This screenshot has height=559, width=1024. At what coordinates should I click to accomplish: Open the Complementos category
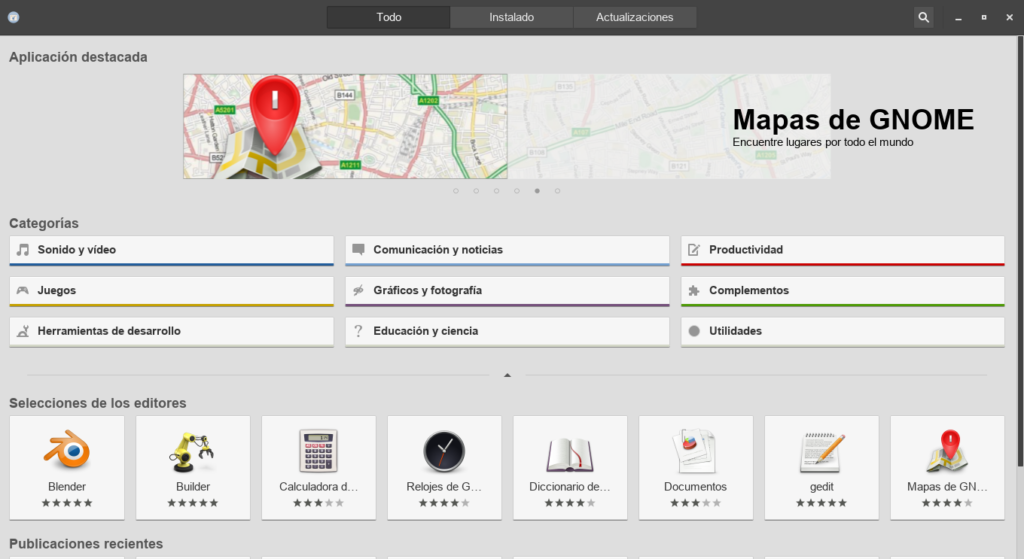tap(842, 291)
